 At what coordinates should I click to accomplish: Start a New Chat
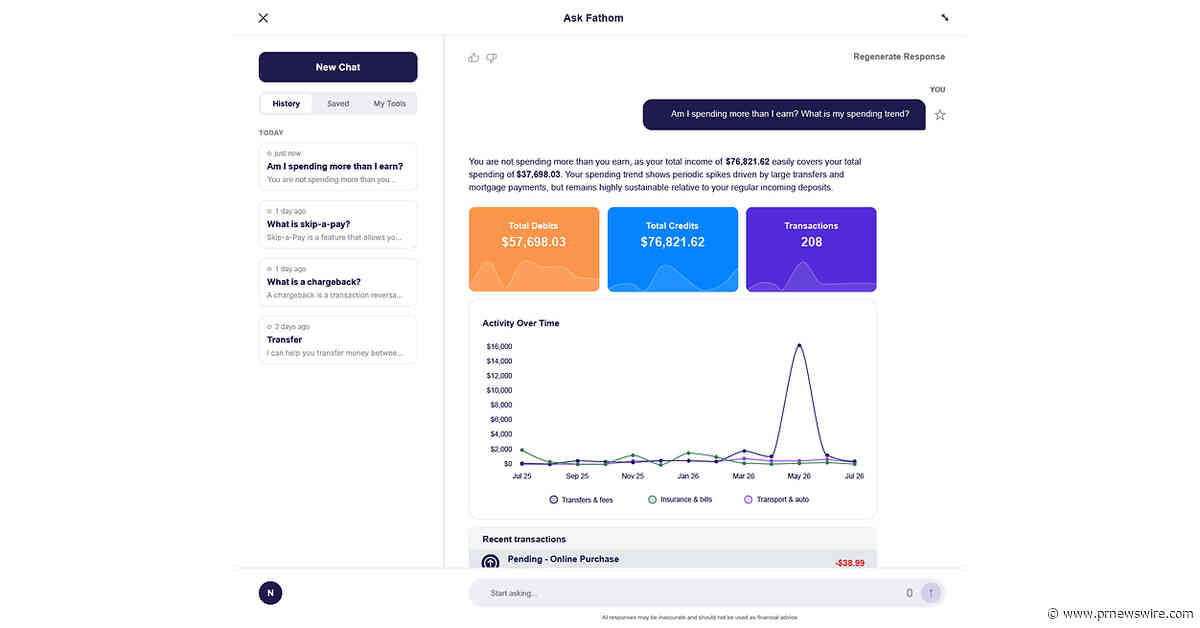pyautogui.click(x=338, y=67)
